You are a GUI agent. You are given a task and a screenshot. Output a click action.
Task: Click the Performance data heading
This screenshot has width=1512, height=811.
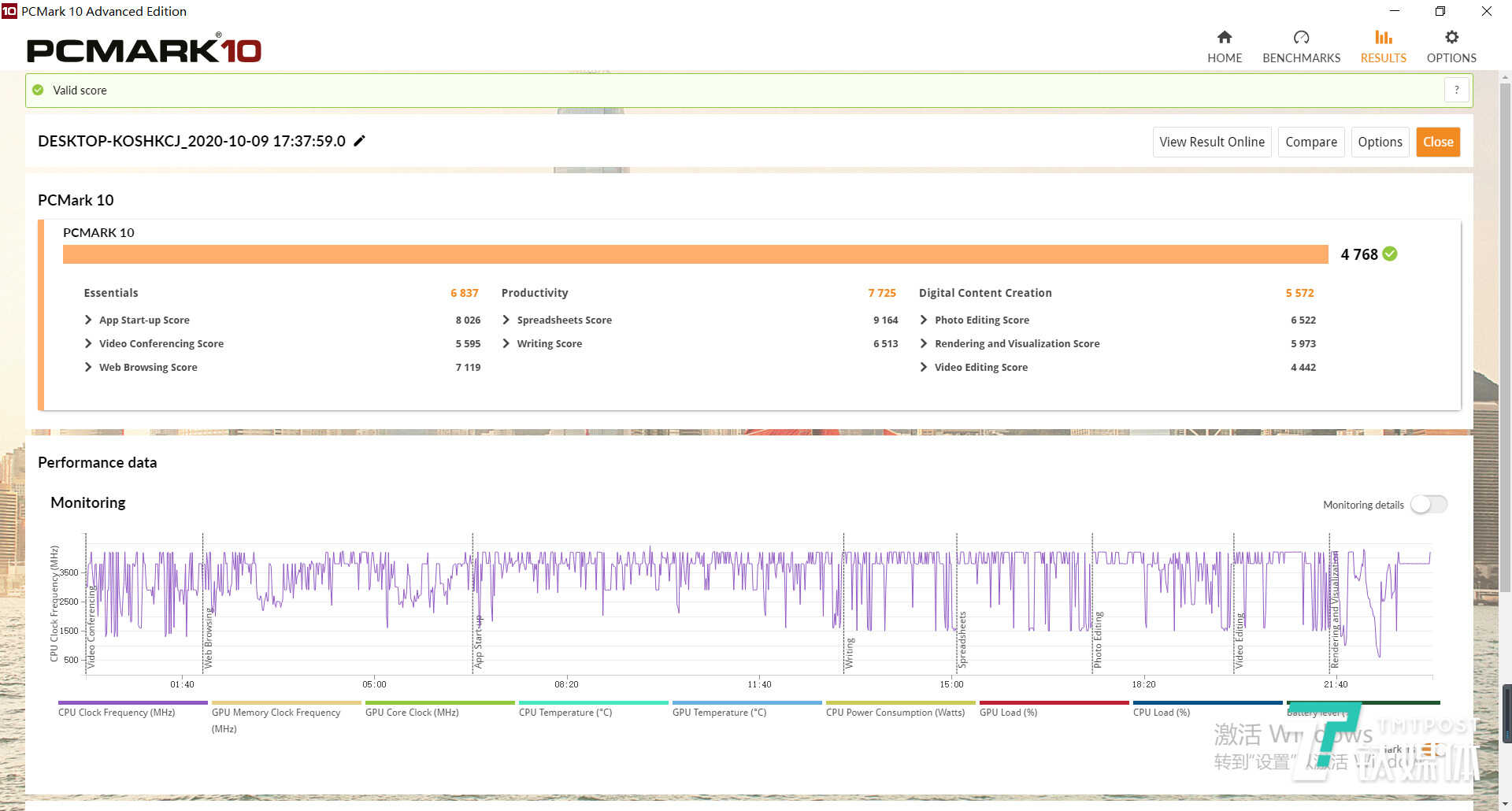pos(97,462)
